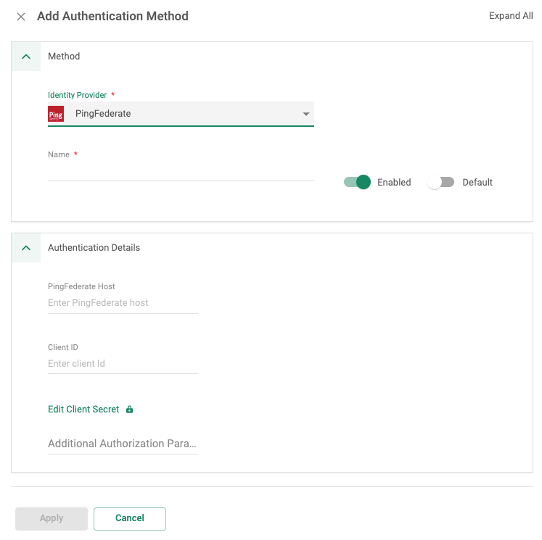Close the Add Authentication Method dialog
Image resolution: width=542 pixels, height=540 pixels.
click(21, 17)
